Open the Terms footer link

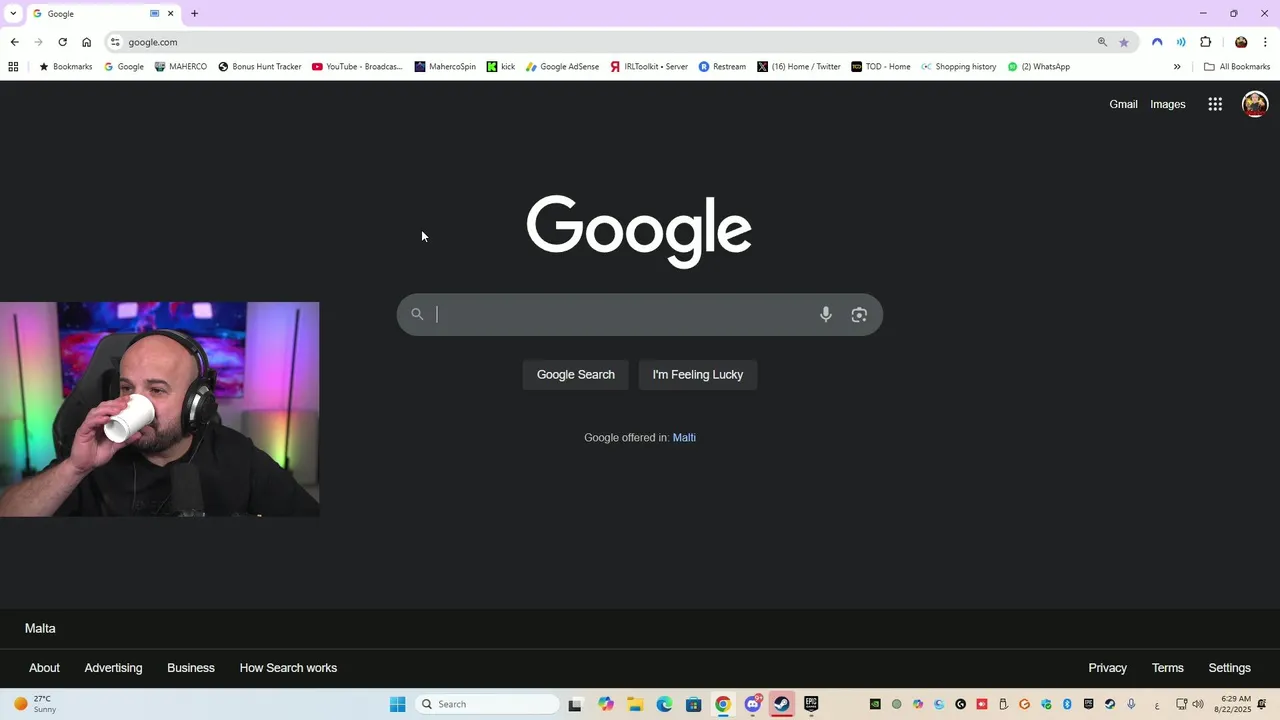[1167, 668]
